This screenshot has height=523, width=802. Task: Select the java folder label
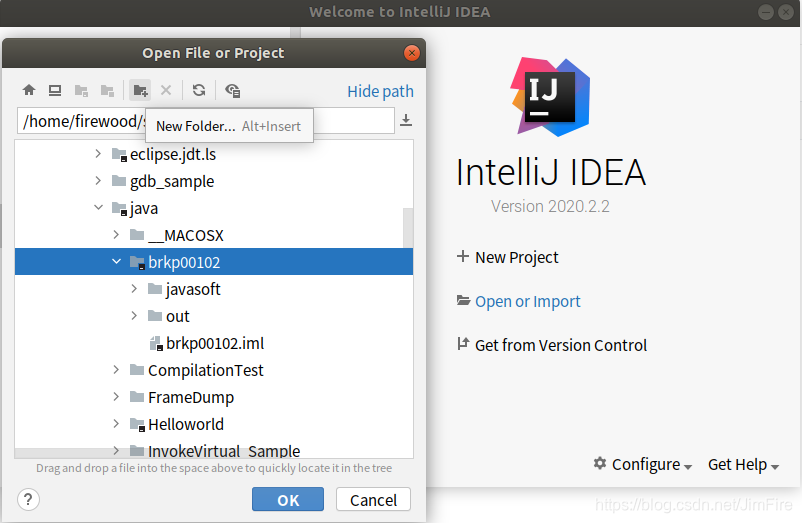[x=144, y=209]
